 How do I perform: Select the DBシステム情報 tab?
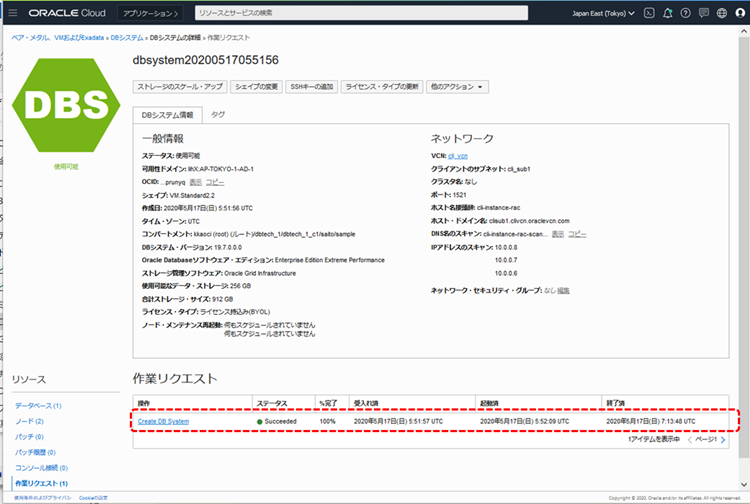click(x=167, y=115)
